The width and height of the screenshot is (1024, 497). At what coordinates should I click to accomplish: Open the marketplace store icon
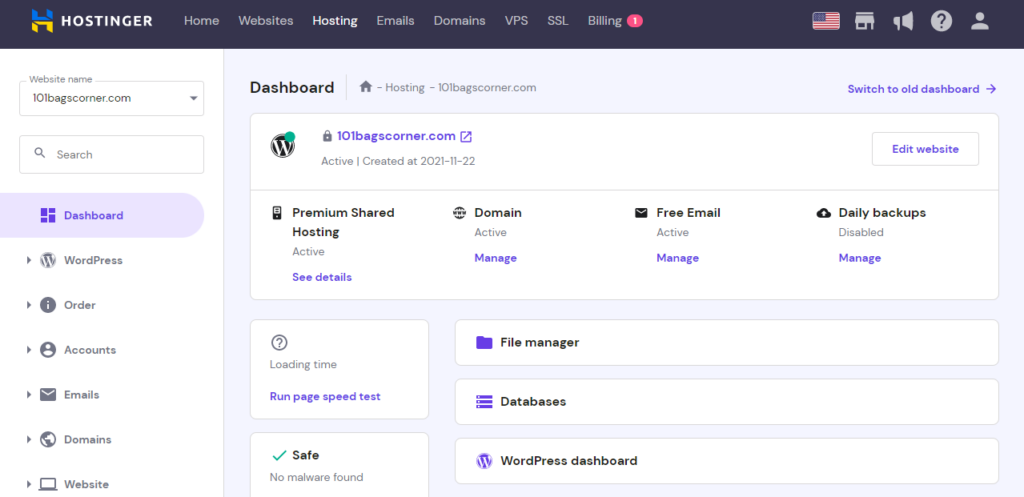(x=865, y=21)
